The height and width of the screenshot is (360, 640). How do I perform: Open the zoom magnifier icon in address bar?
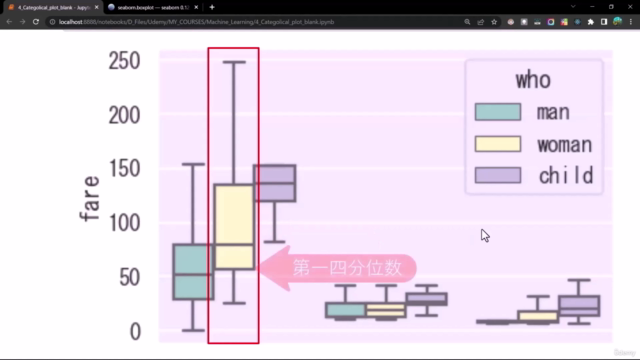[x=467, y=22]
